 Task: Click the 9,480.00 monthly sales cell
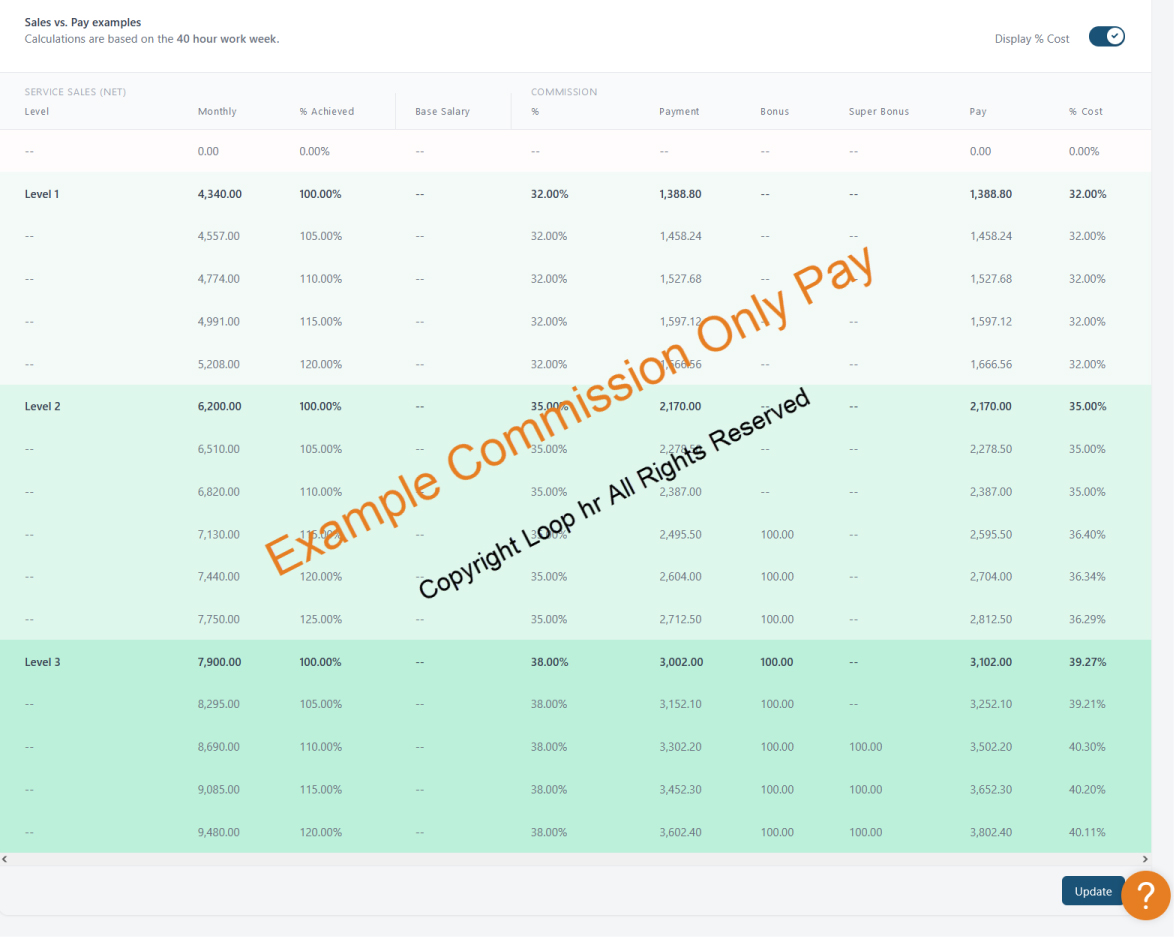click(219, 832)
